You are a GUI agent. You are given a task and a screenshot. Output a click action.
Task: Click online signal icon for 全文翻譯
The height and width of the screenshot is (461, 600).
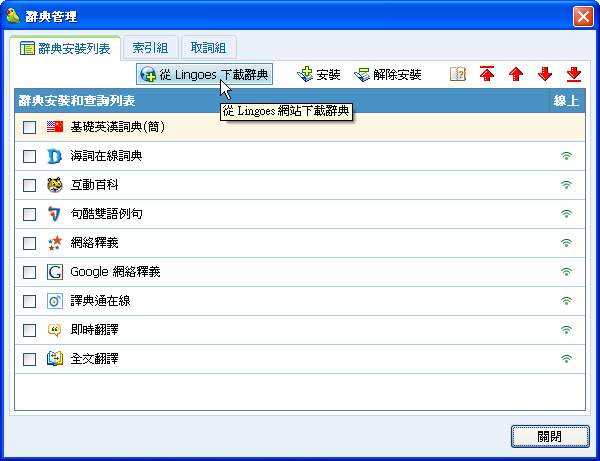tap(566, 359)
